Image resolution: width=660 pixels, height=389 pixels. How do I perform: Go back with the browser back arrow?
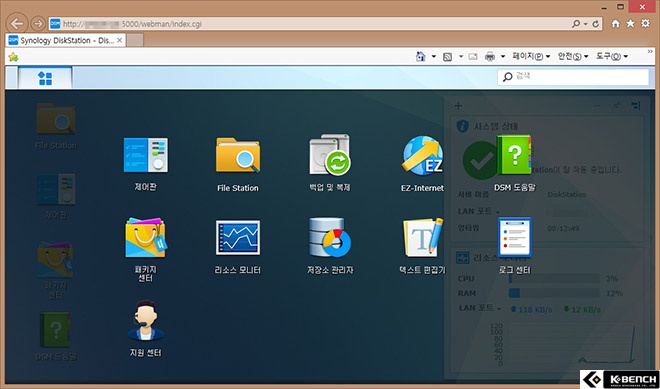pyautogui.click(x=17, y=23)
